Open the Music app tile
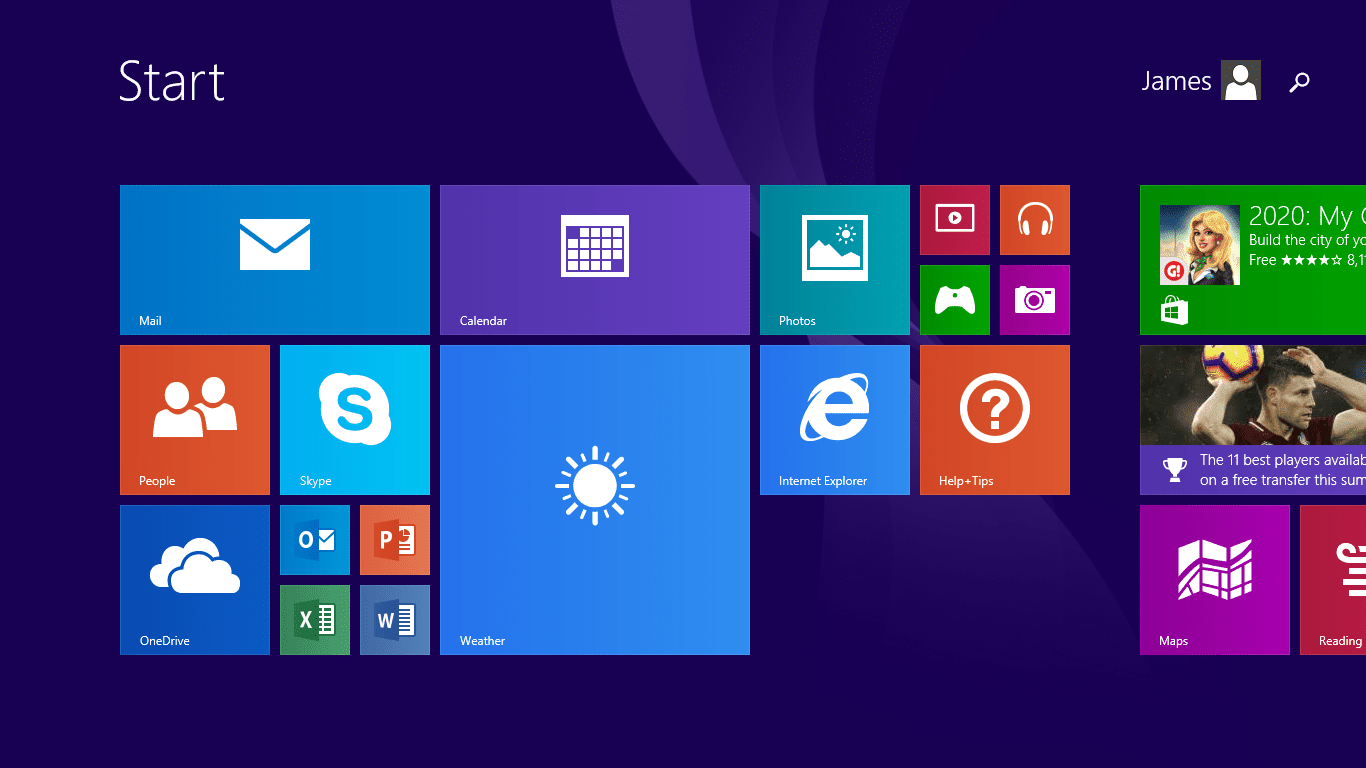This screenshot has height=768, width=1366. click(x=1034, y=220)
